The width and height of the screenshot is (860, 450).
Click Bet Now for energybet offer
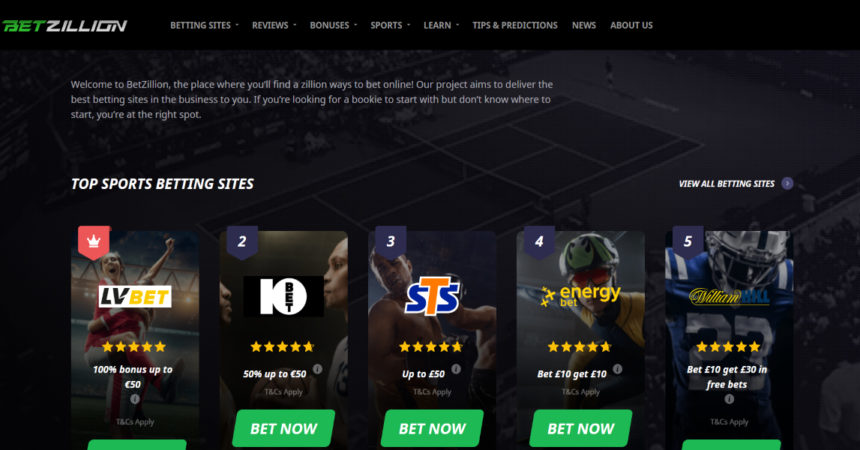[581, 429]
